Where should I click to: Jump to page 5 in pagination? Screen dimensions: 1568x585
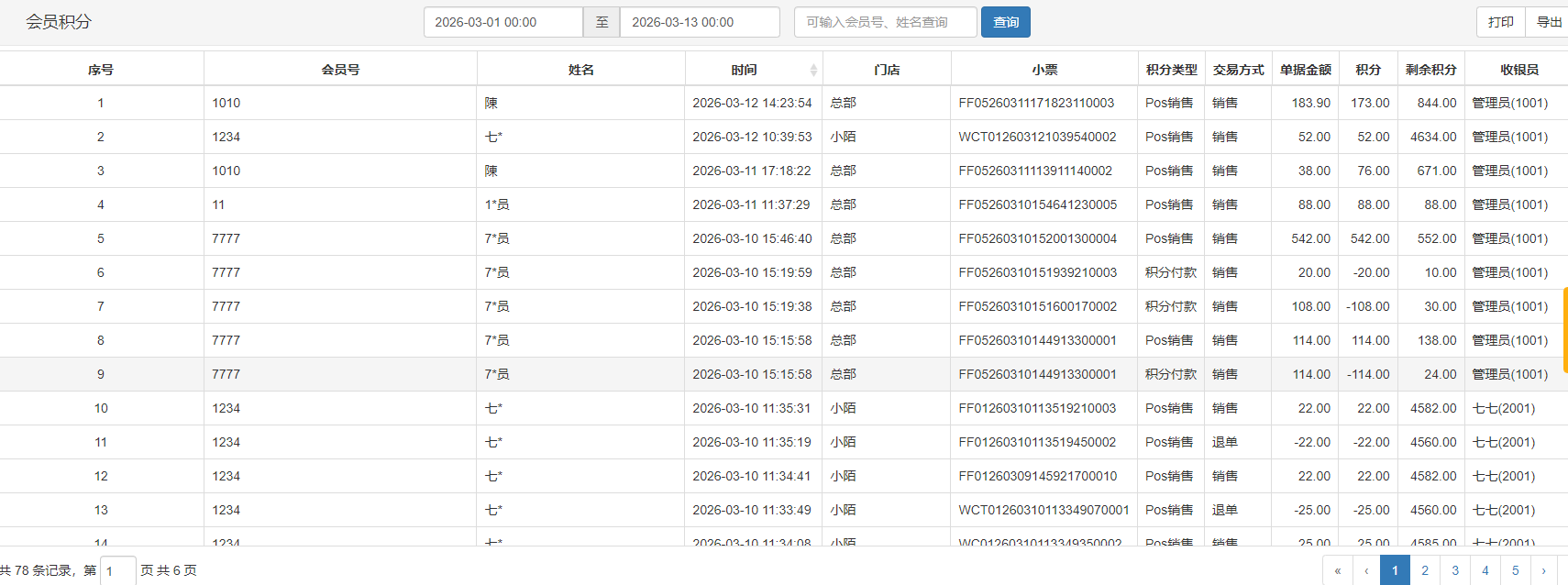click(x=1515, y=570)
